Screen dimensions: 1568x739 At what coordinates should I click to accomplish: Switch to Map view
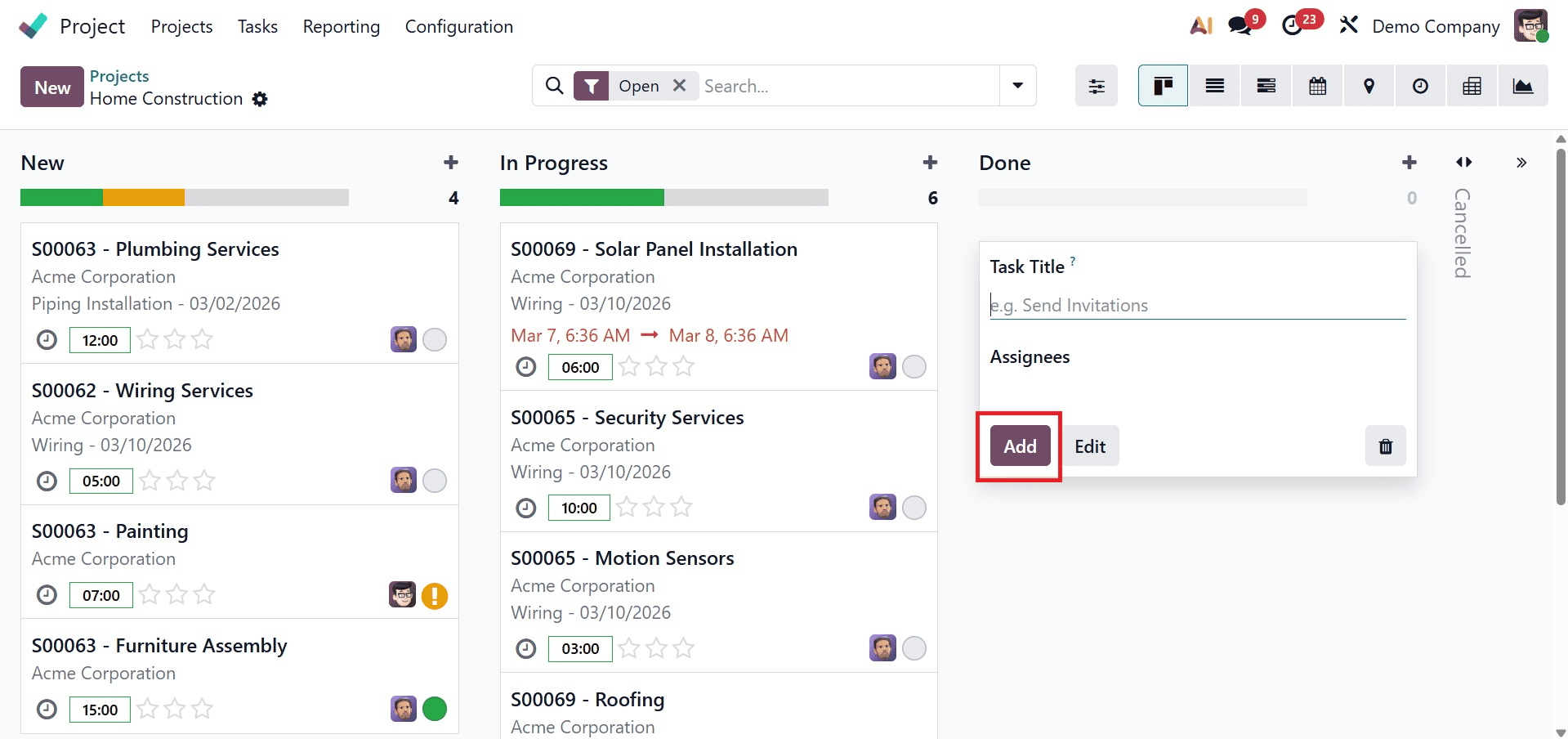point(1369,85)
